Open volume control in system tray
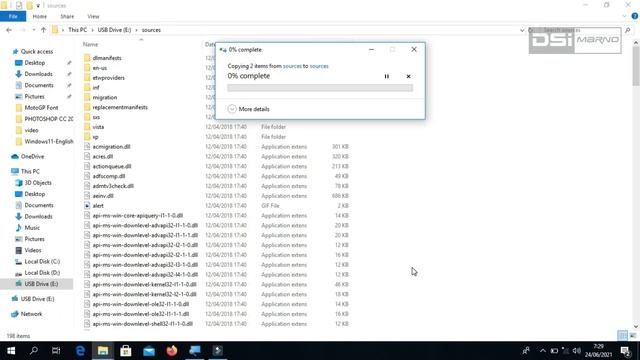 coord(577,351)
